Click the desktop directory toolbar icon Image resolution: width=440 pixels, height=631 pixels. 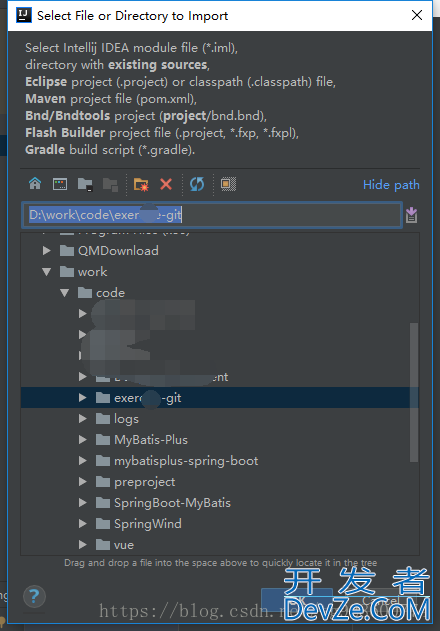(x=60, y=184)
